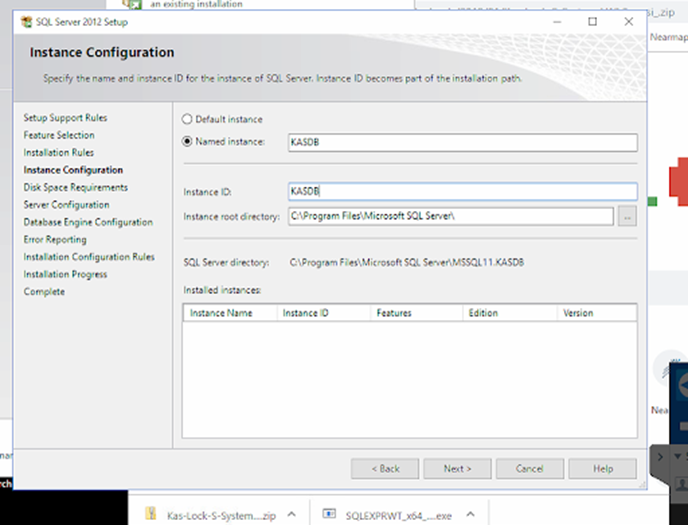Select Feature Selection step
688x525 pixels.
pyautogui.click(x=59, y=135)
